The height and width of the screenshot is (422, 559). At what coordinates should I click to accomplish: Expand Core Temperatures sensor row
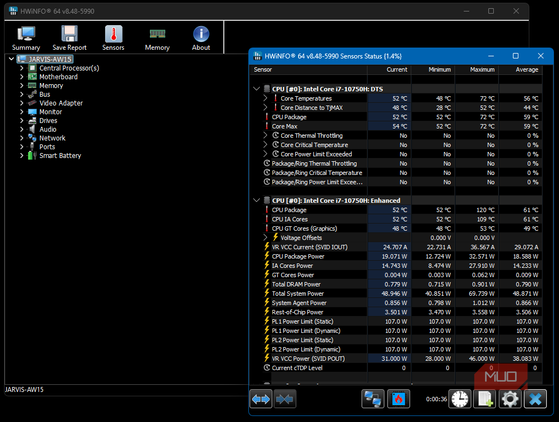[265, 98]
